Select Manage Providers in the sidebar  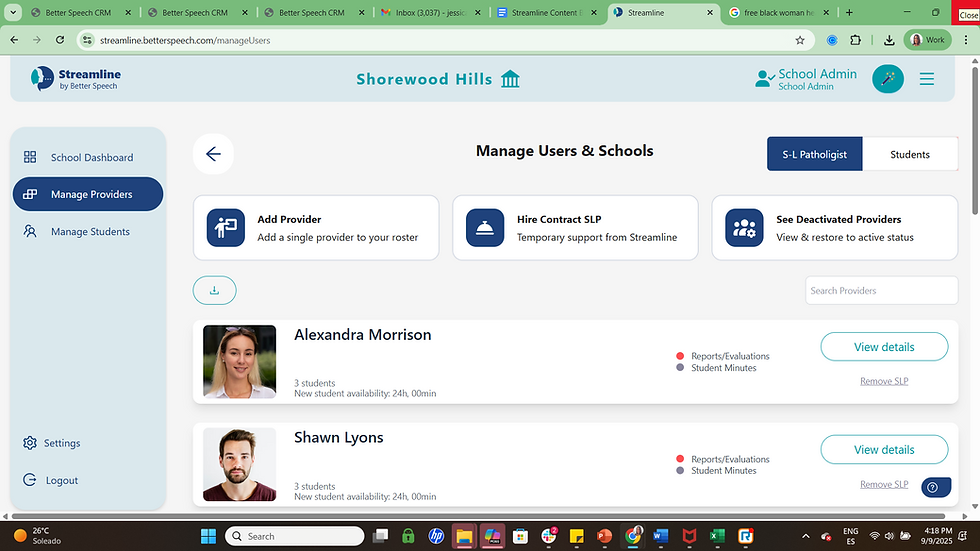(x=88, y=194)
